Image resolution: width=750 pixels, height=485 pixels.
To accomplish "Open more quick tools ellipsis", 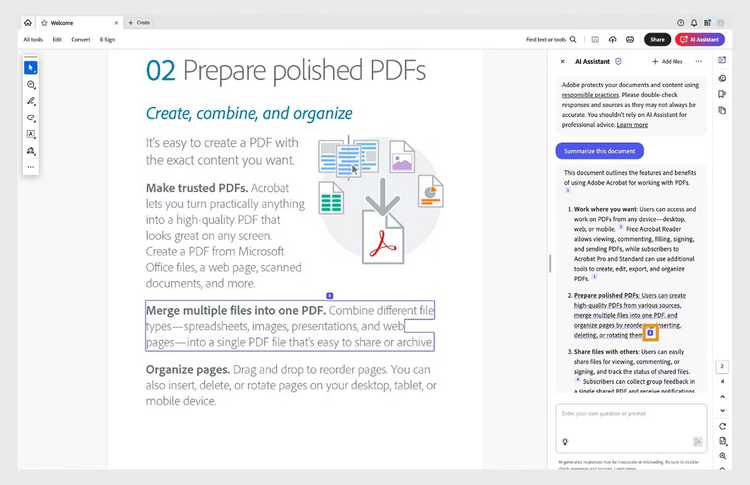I will (31, 167).
